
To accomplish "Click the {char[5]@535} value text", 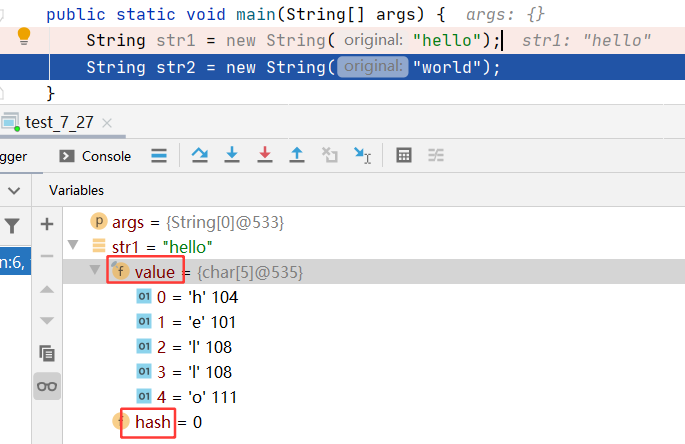I will pyautogui.click(x=249, y=272).
